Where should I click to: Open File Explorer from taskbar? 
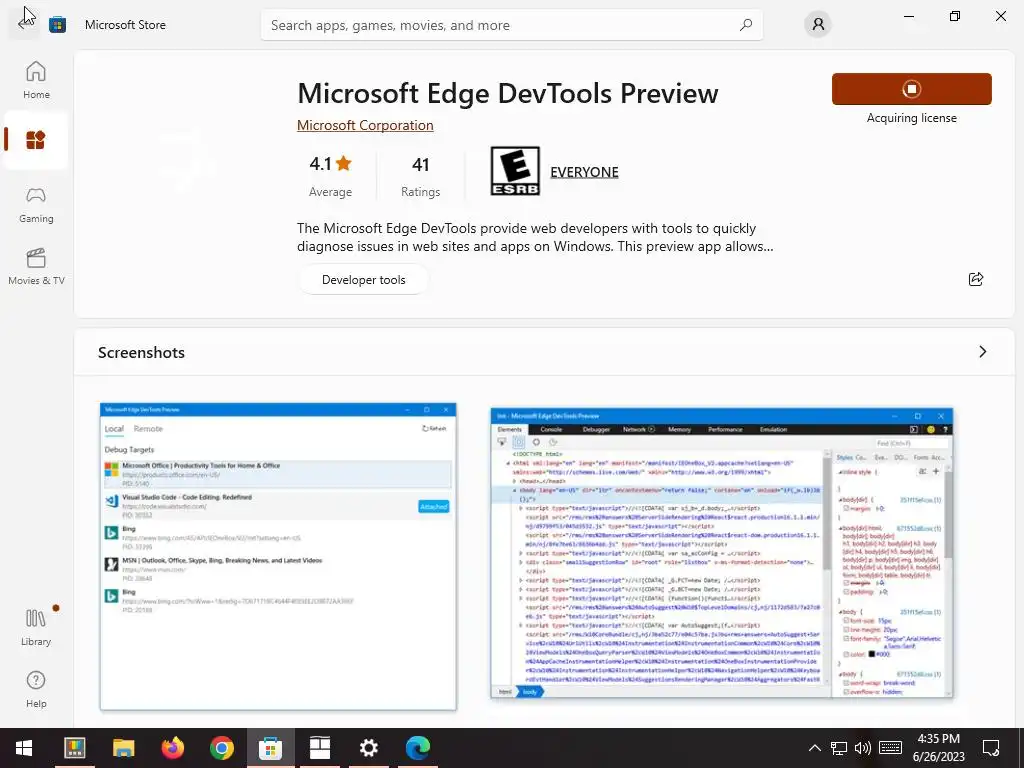(x=123, y=748)
